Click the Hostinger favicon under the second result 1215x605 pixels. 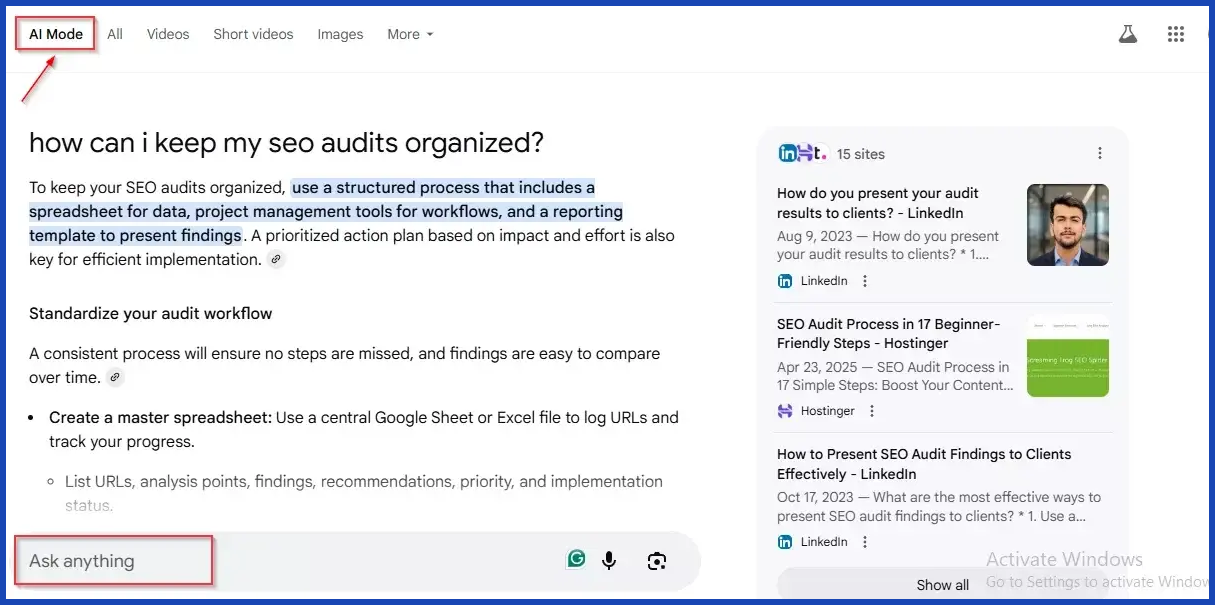(x=785, y=411)
